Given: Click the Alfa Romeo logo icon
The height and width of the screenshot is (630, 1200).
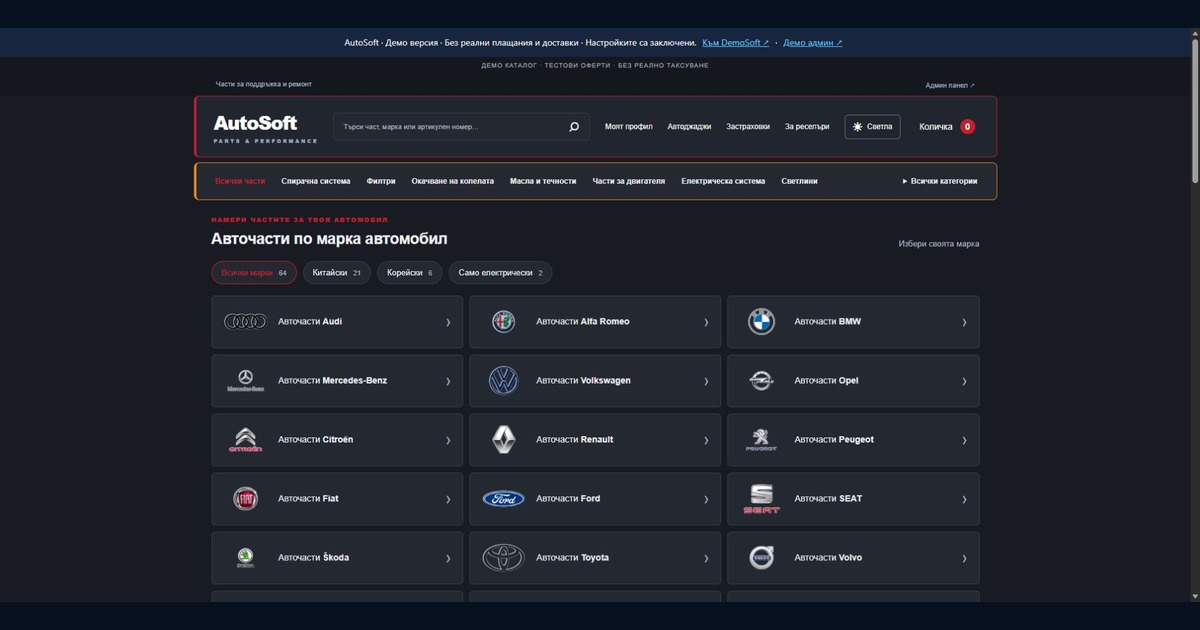Looking at the screenshot, I should pyautogui.click(x=503, y=322).
